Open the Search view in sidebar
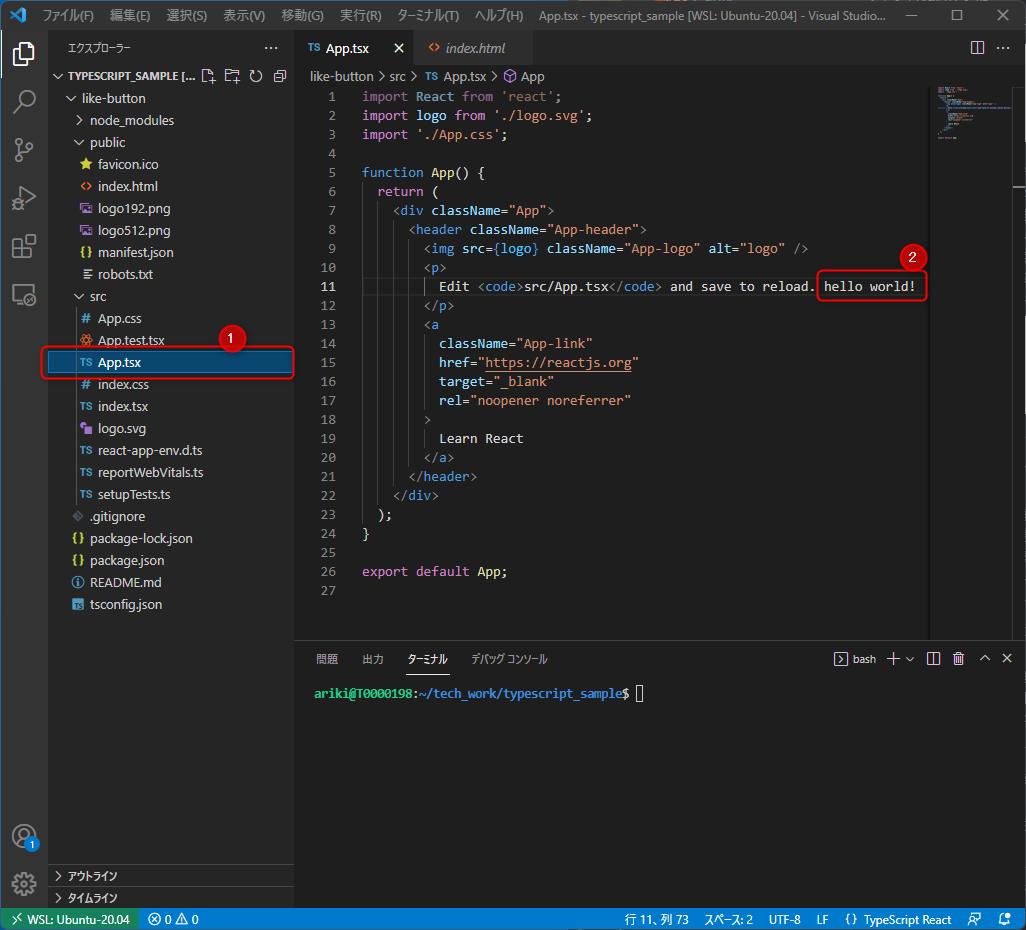The width and height of the screenshot is (1026, 930). pos(24,102)
